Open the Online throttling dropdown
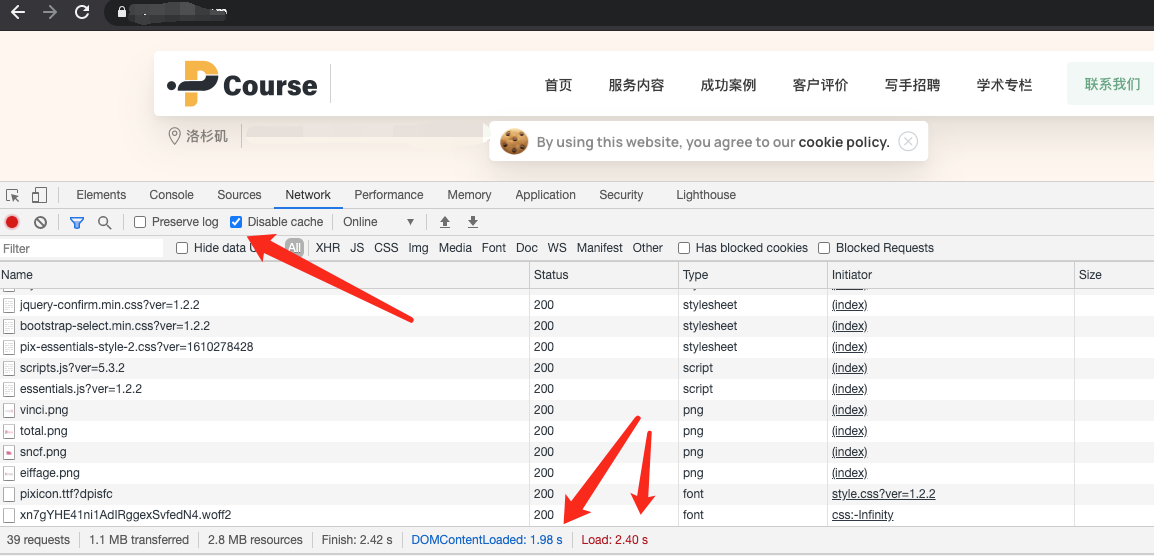Image resolution: width=1154 pixels, height=556 pixels. click(x=378, y=222)
